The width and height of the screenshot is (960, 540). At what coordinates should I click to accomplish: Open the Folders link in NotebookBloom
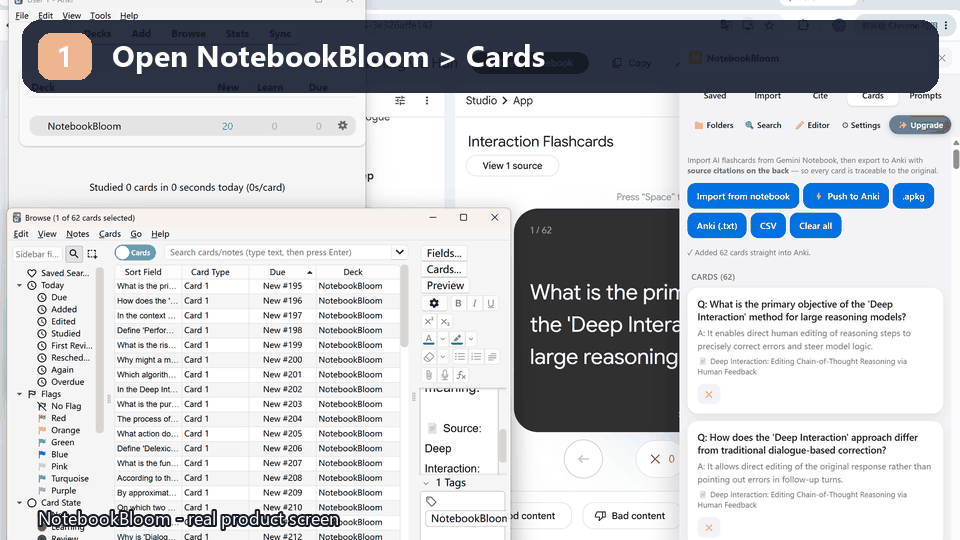point(713,125)
